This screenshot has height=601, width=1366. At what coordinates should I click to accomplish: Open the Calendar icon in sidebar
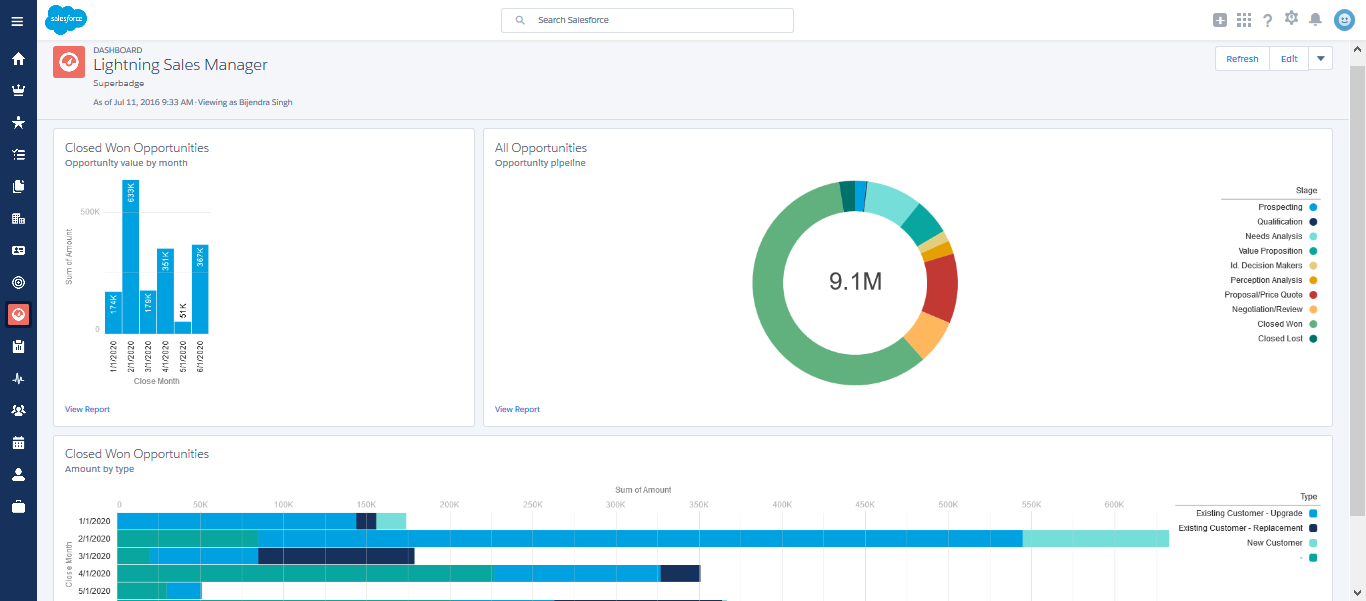18,442
